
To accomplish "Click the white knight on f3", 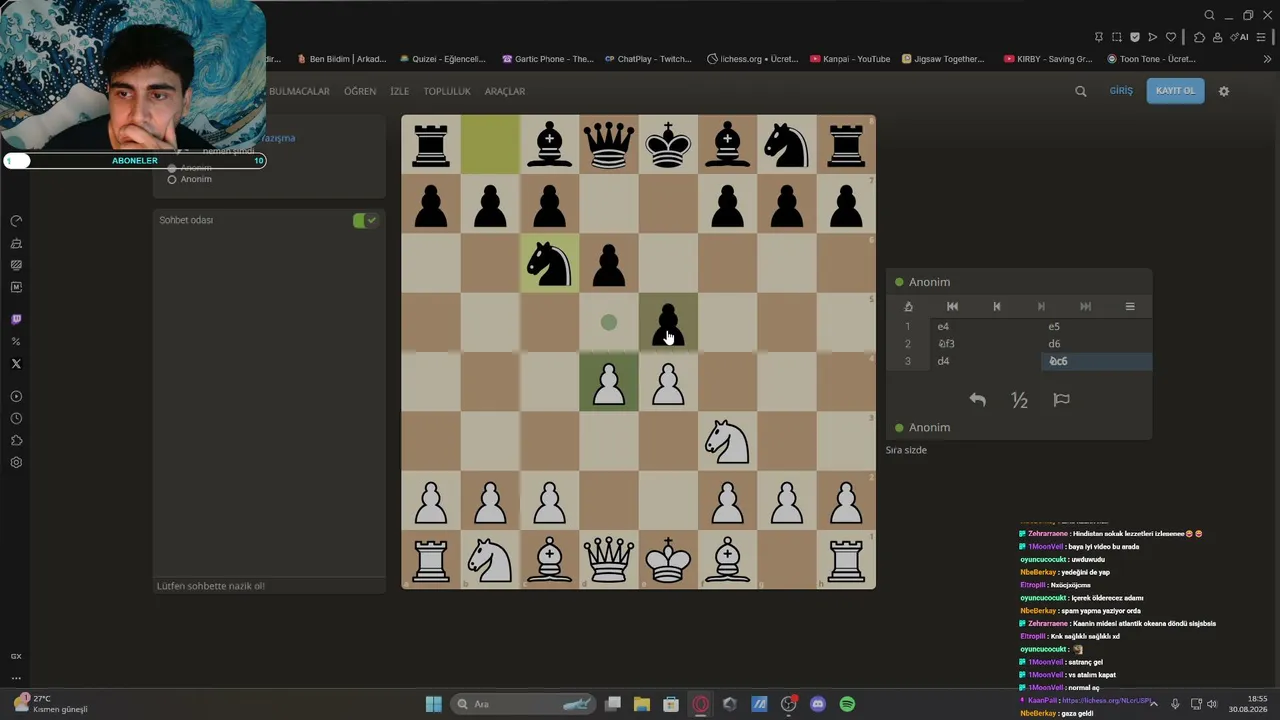I will [x=727, y=441].
